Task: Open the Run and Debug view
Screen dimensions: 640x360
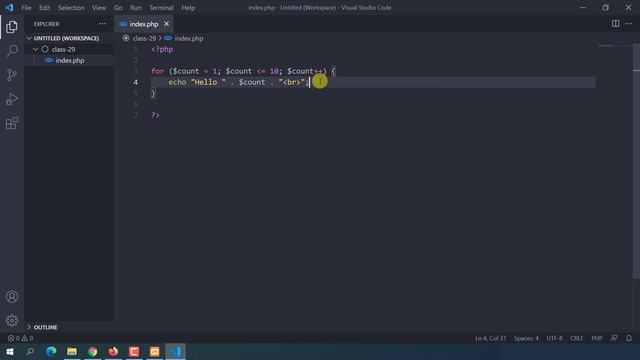Action: point(12,99)
